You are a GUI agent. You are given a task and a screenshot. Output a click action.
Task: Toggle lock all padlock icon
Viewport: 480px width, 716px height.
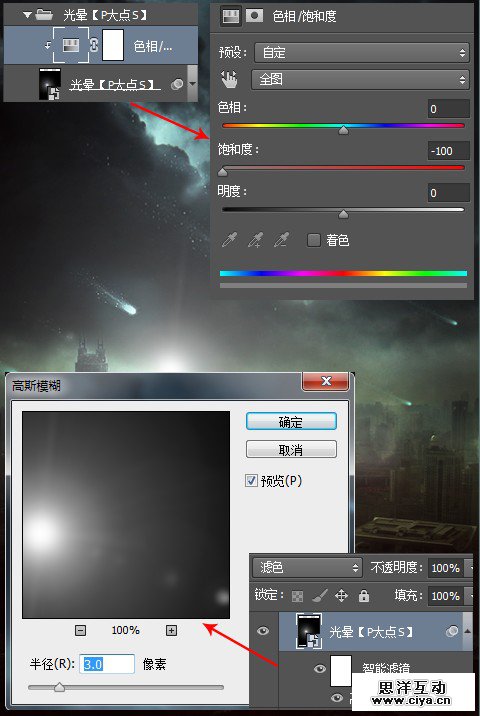click(x=364, y=595)
